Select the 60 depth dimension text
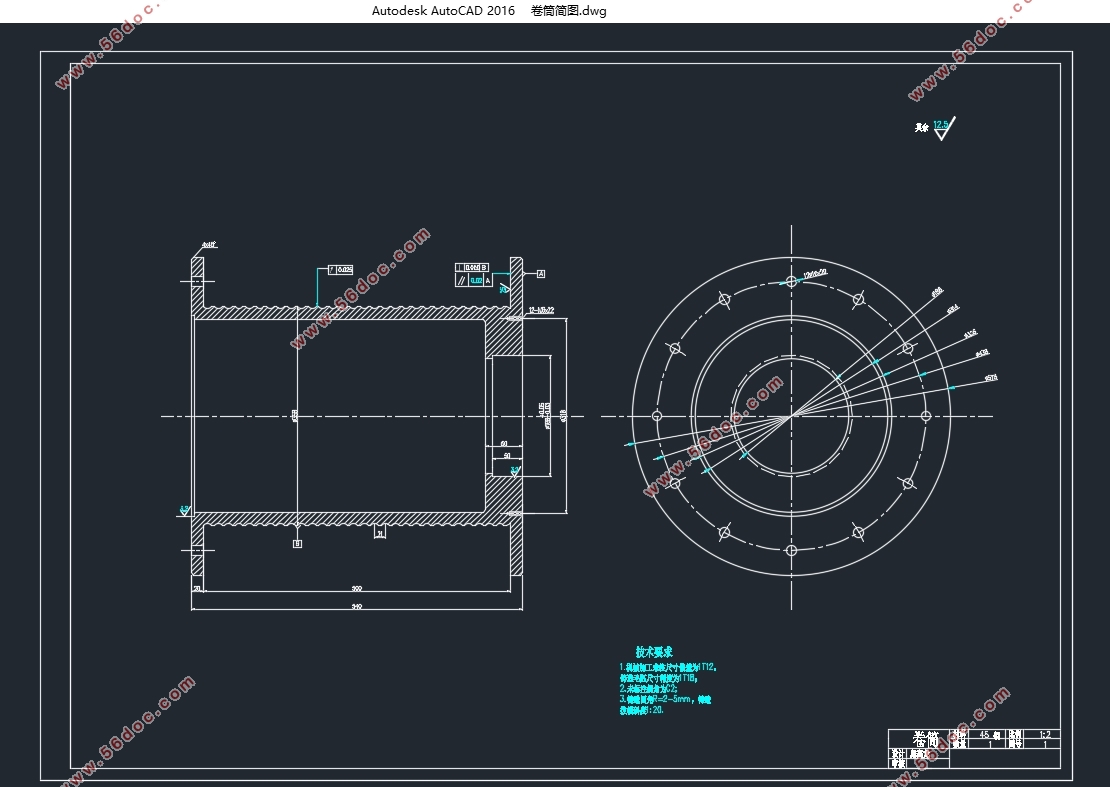Image resolution: width=1110 pixels, height=787 pixels. coord(504,444)
